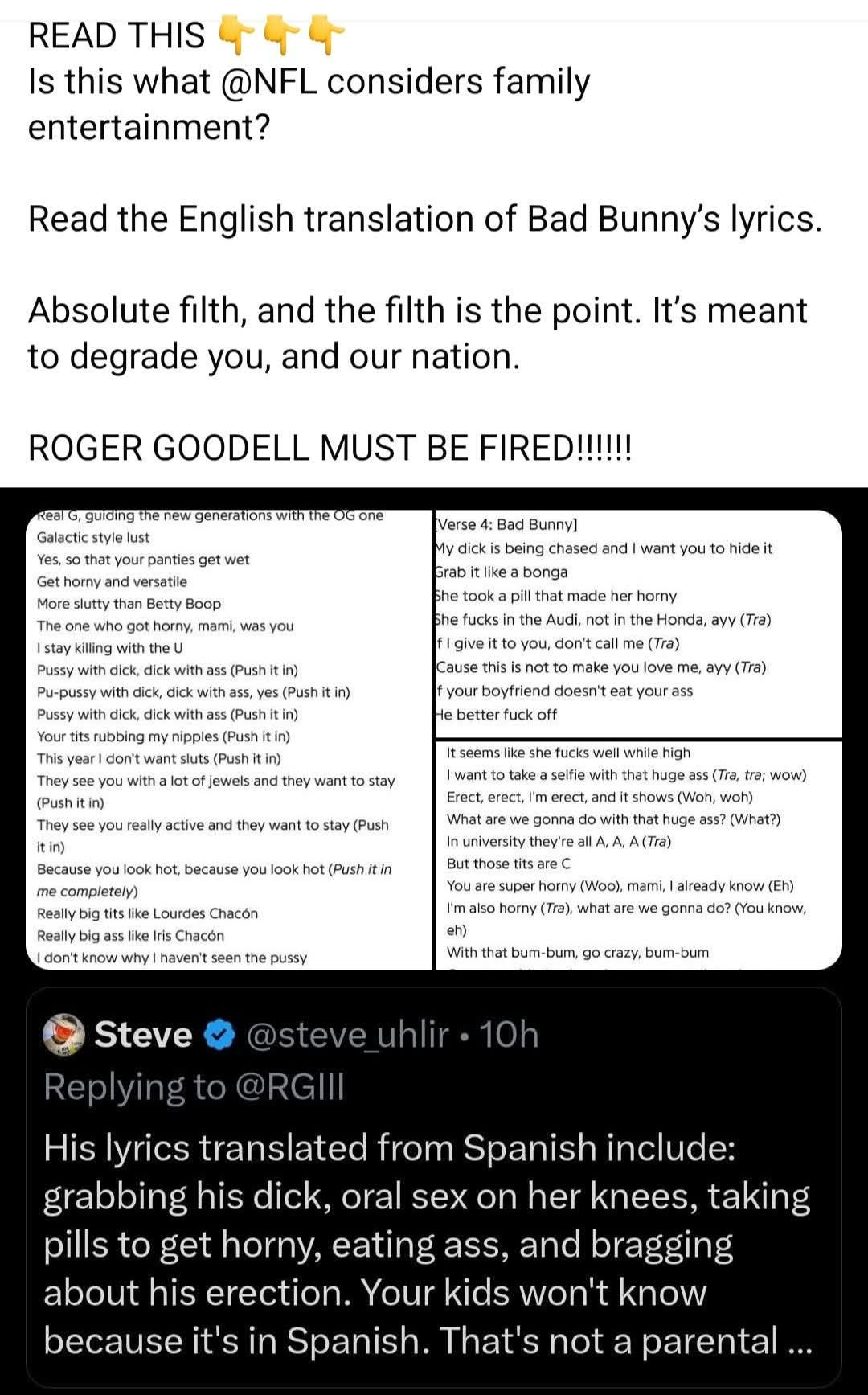Screen dimensions: 868x1395
Task: Click the blue verified badge beside Steve
Action: 219,1035
